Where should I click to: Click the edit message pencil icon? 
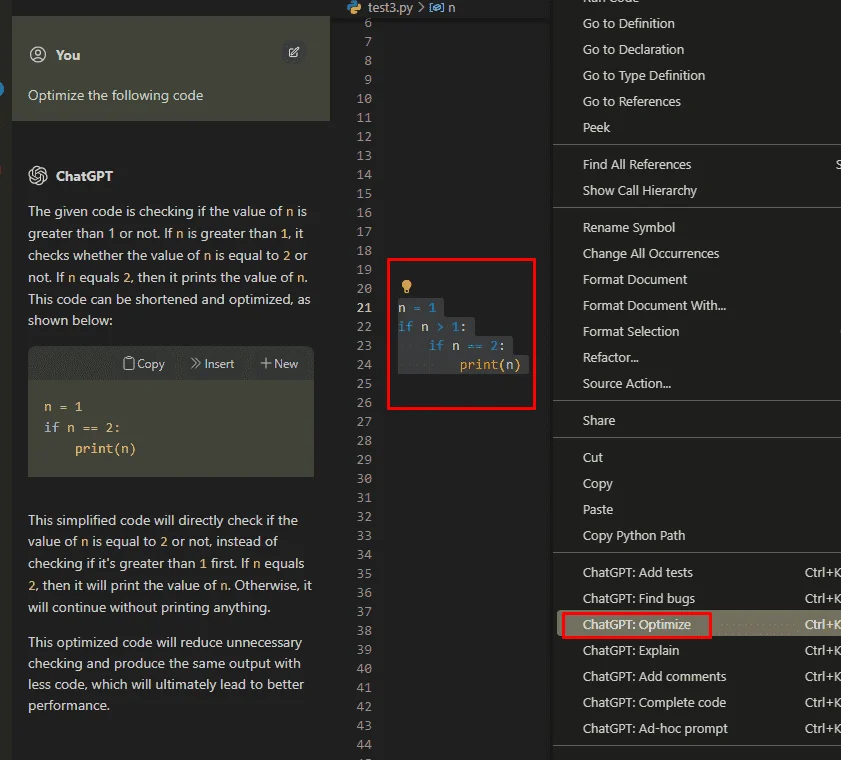293,52
